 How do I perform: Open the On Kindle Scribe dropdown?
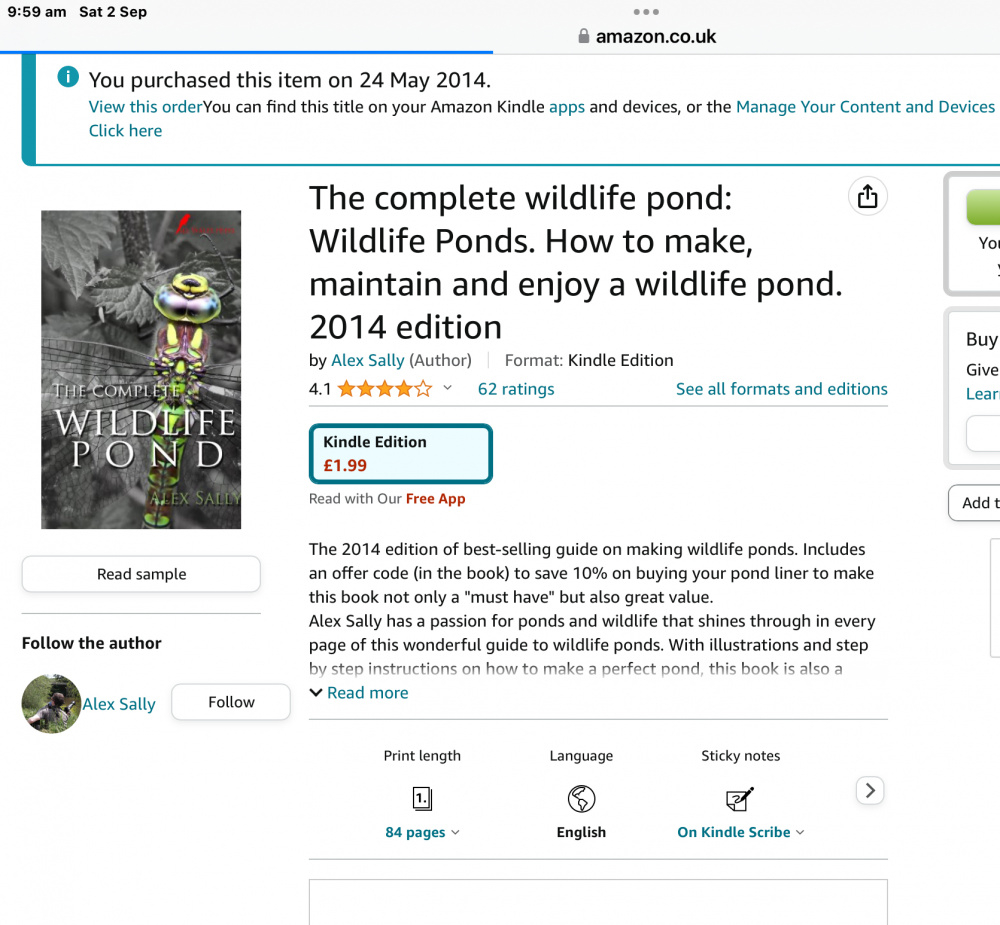click(740, 832)
